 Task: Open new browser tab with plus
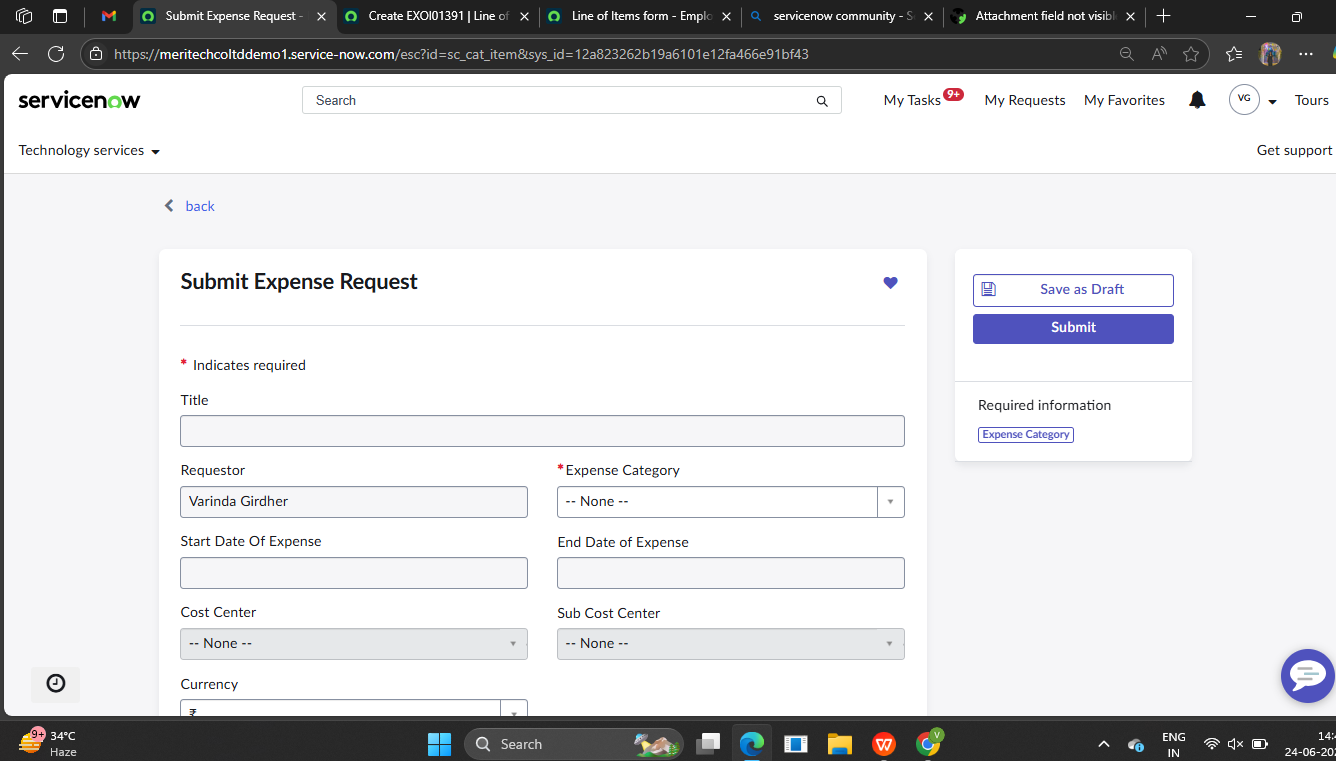[1163, 16]
